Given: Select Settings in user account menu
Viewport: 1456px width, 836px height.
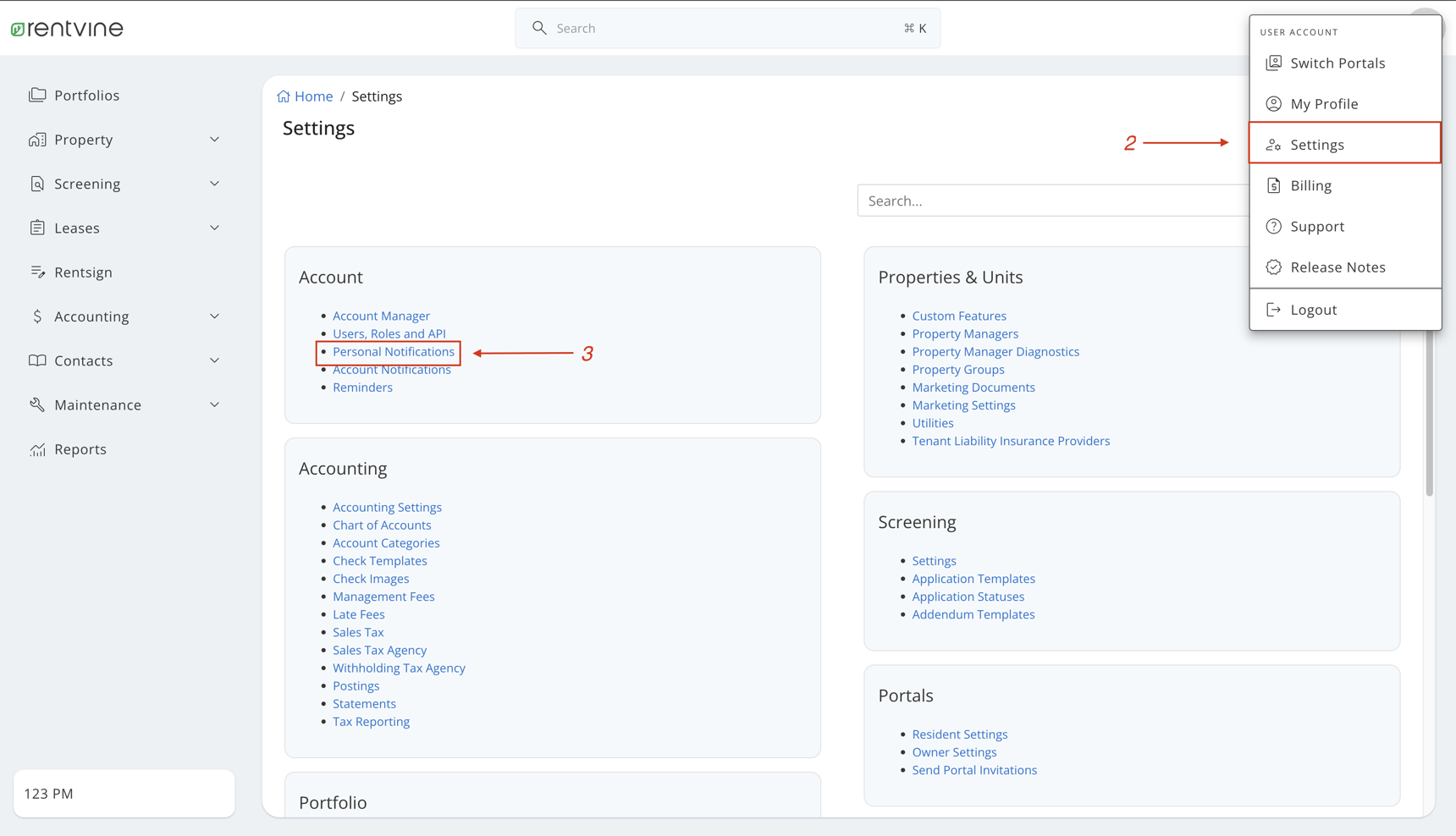Looking at the screenshot, I should (1317, 145).
